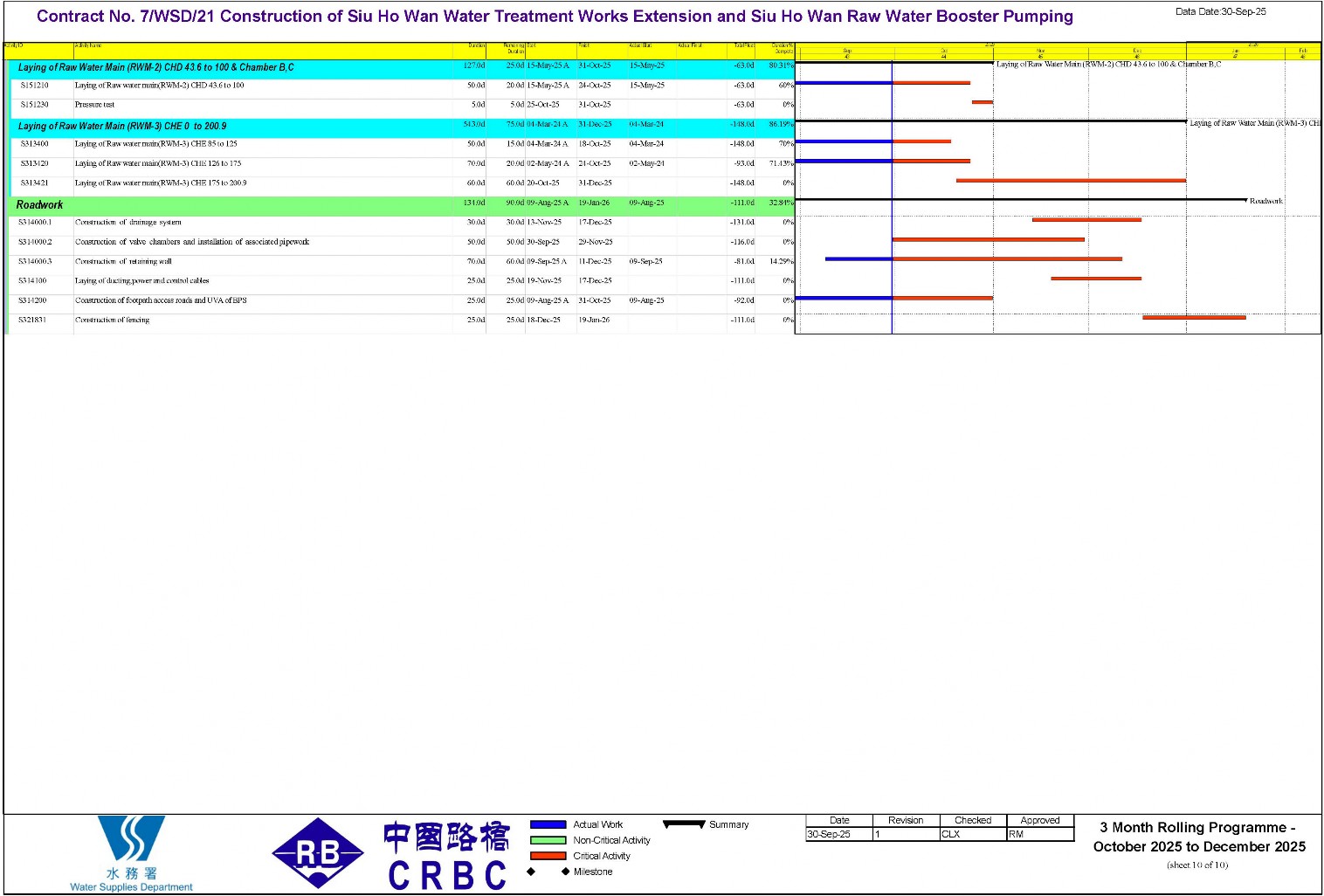The height and width of the screenshot is (896, 1324).
Task: Click the 'Roadwork' label in the Gantt chart
Action: point(1265,202)
